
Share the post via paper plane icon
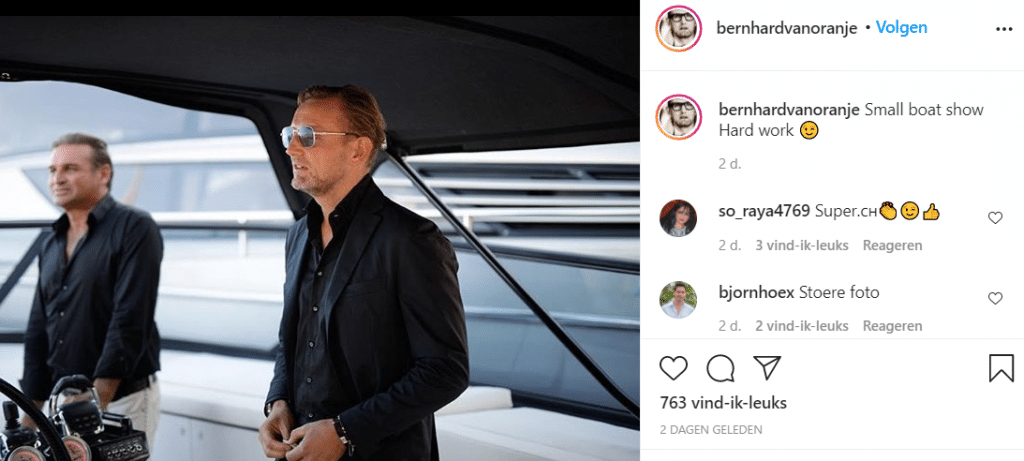pos(766,368)
